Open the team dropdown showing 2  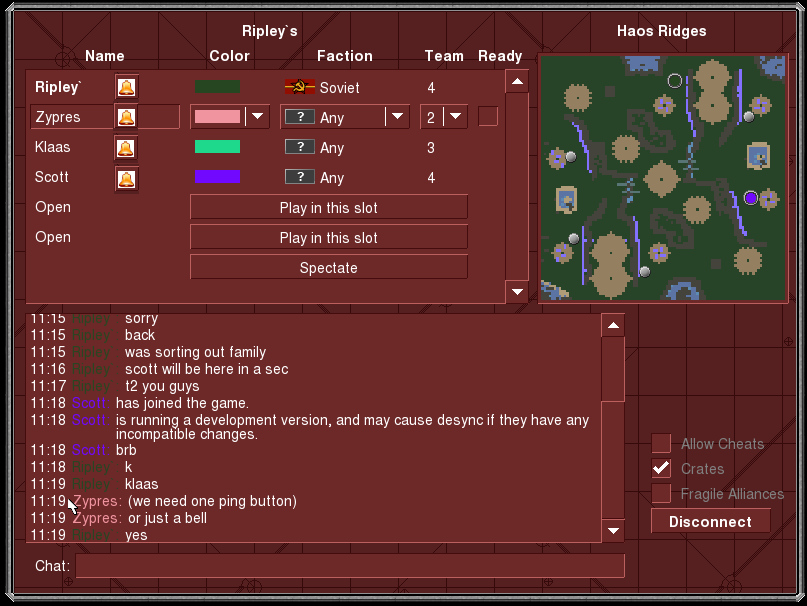[444, 117]
